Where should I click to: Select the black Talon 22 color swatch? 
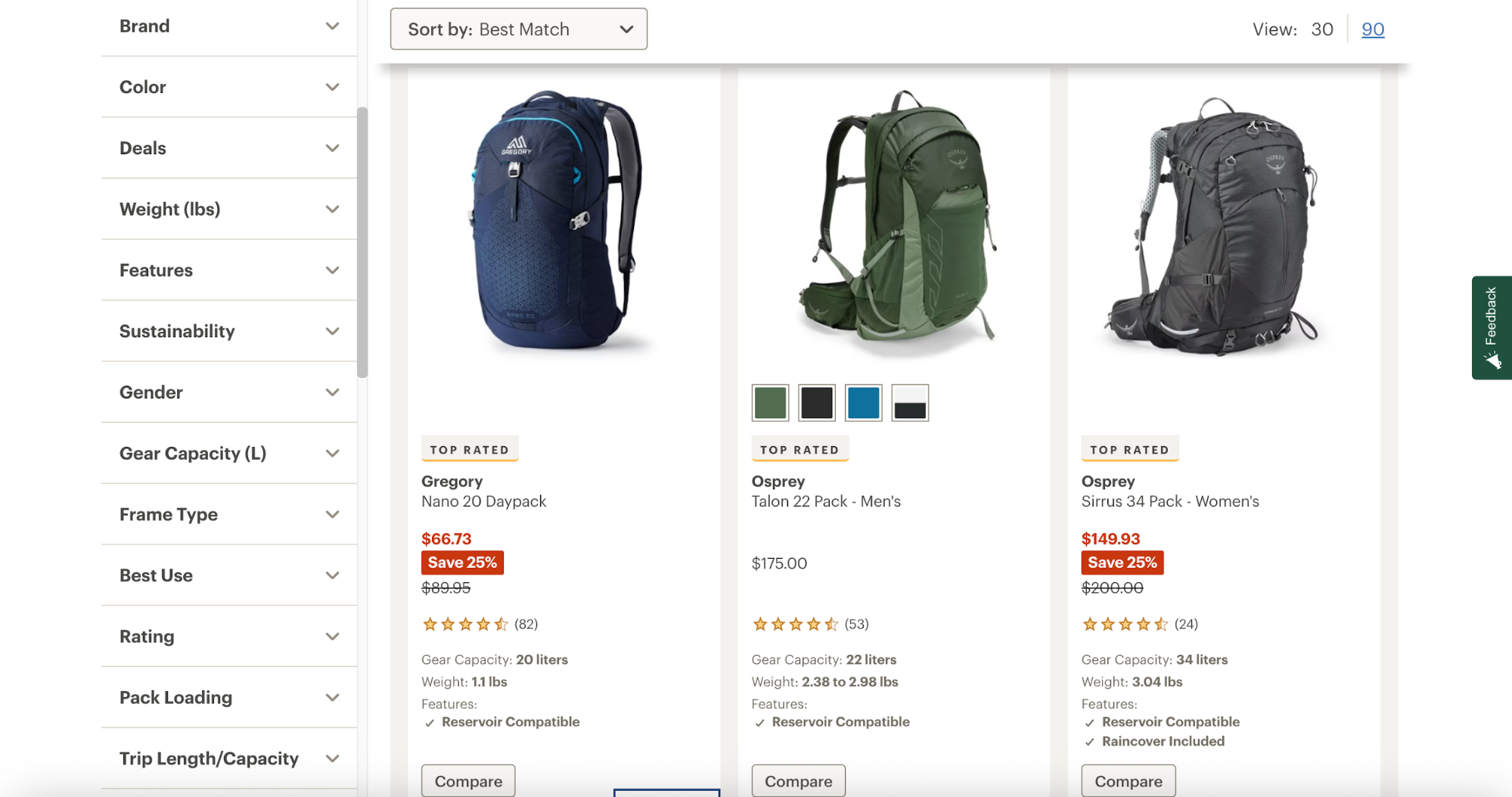pyautogui.click(x=817, y=402)
